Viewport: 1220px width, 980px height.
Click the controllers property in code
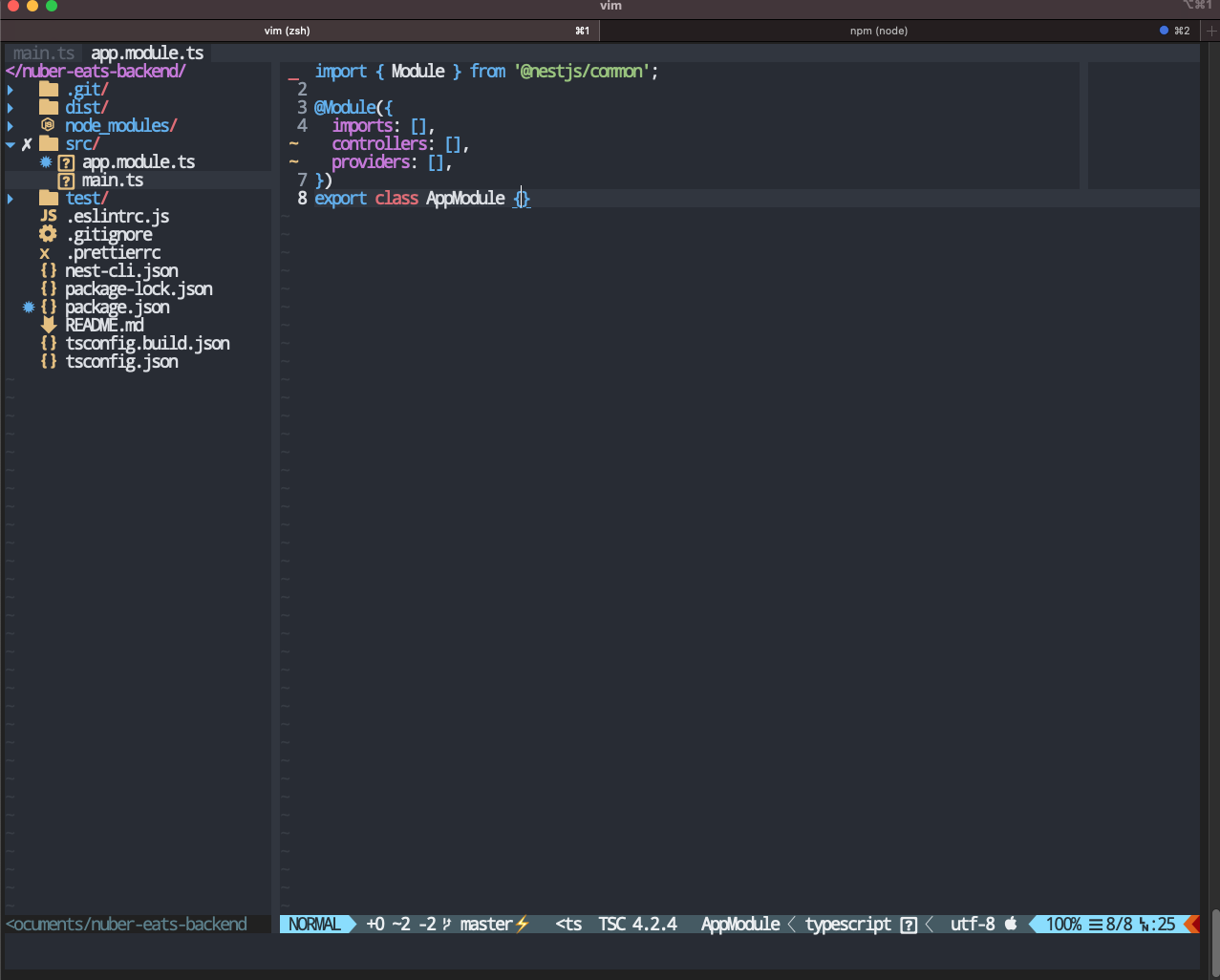(379, 144)
